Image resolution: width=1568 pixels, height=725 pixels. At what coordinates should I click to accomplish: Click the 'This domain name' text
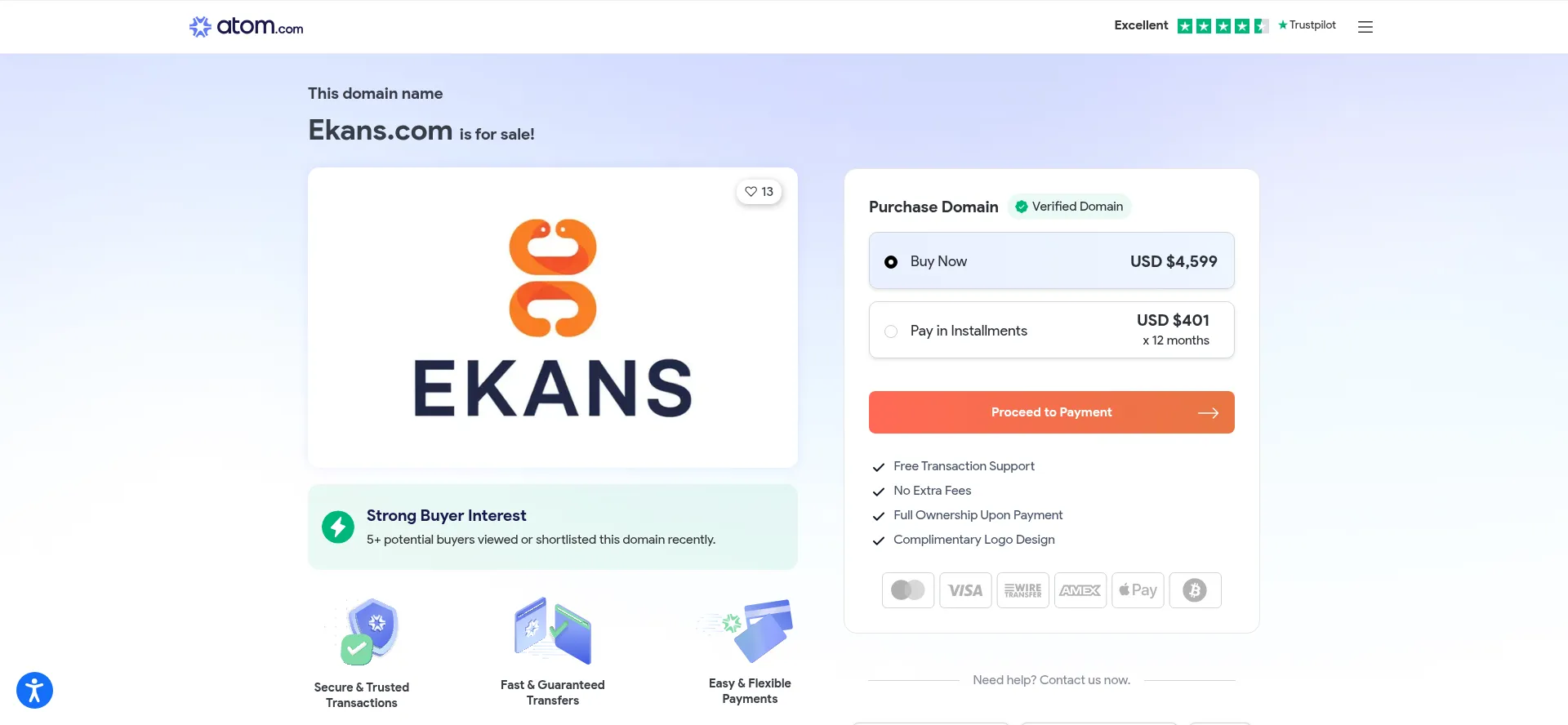pyautogui.click(x=375, y=94)
